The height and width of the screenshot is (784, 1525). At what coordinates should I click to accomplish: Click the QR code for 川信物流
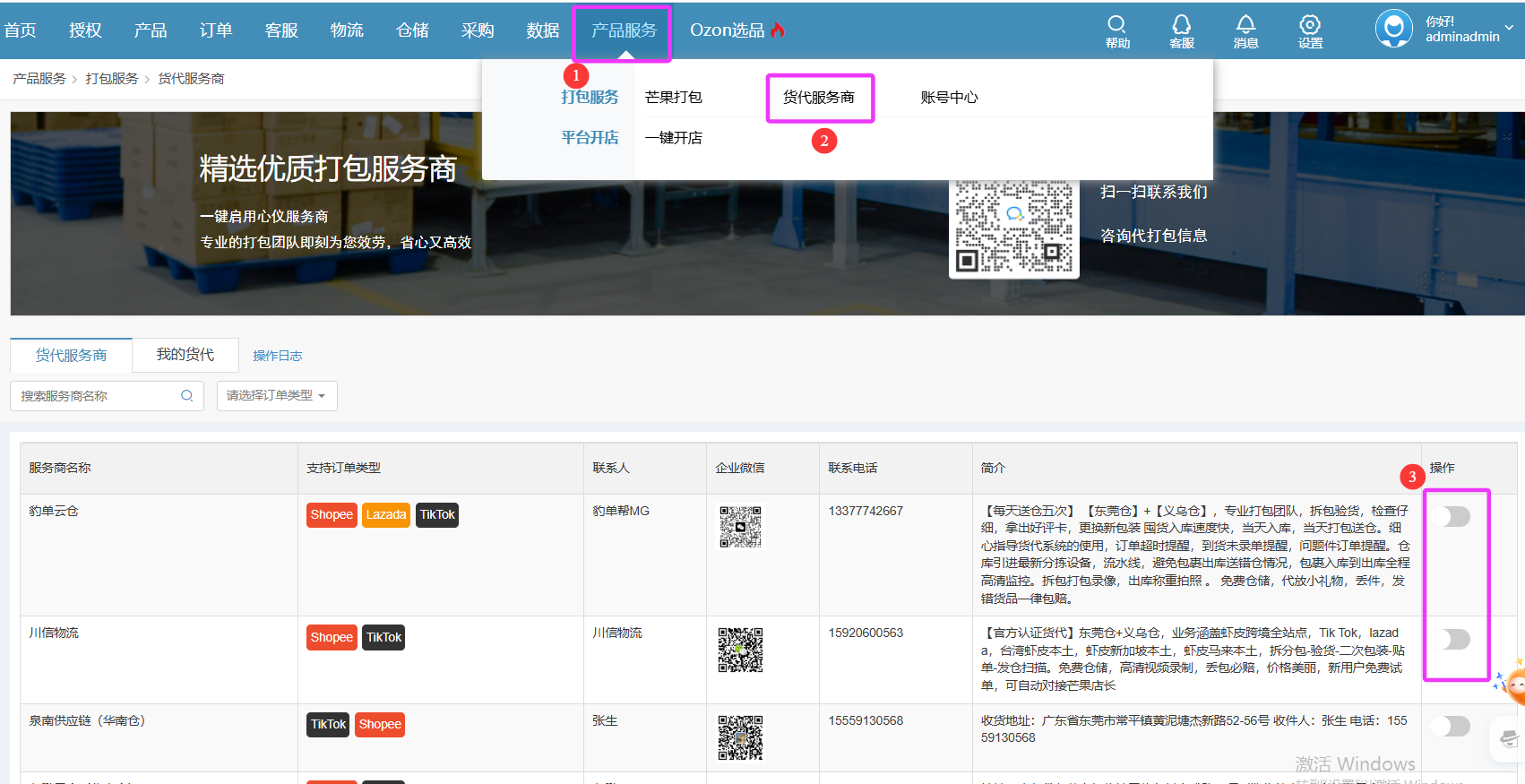pos(740,650)
